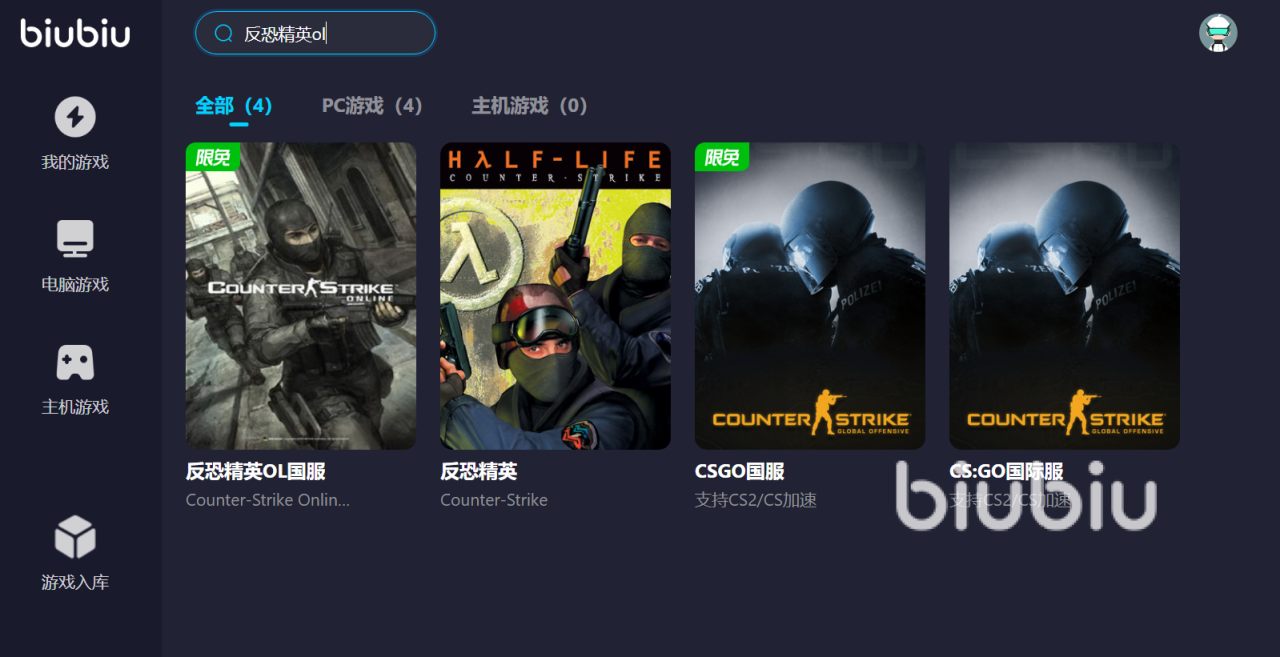The width and height of the screenshot is (1280, 657).
Task: Open the Counter-Strike Online cover thumbnail
Action: tap(301, 296)
